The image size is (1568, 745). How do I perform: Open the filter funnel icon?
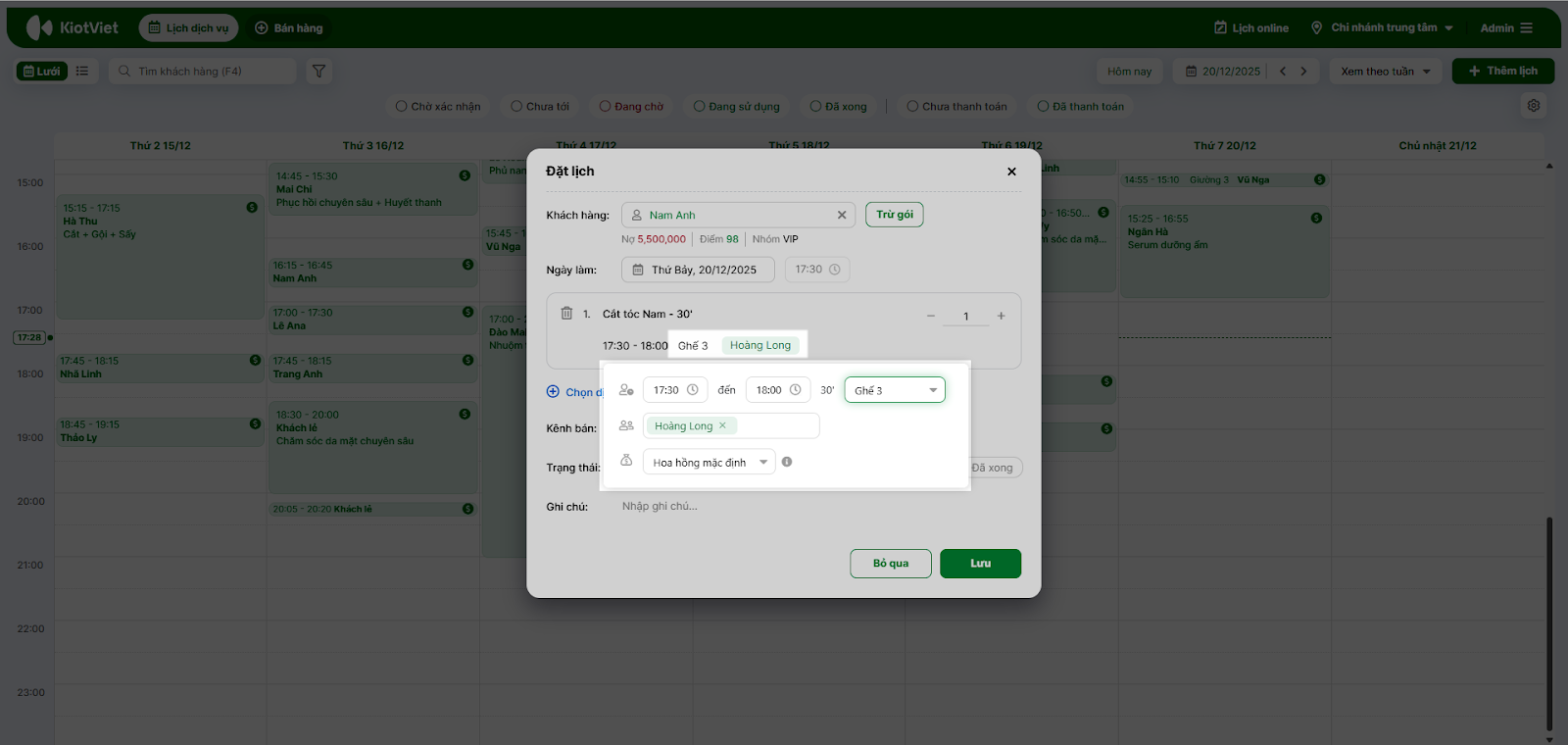point(318,71)
